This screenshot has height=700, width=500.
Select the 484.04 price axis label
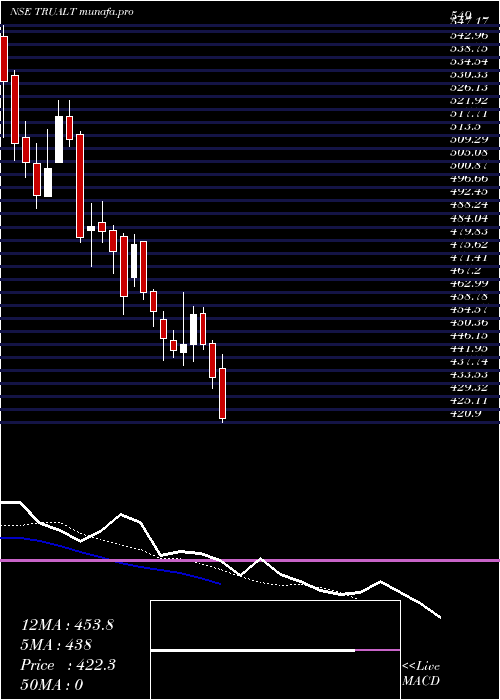pos(469,218)
